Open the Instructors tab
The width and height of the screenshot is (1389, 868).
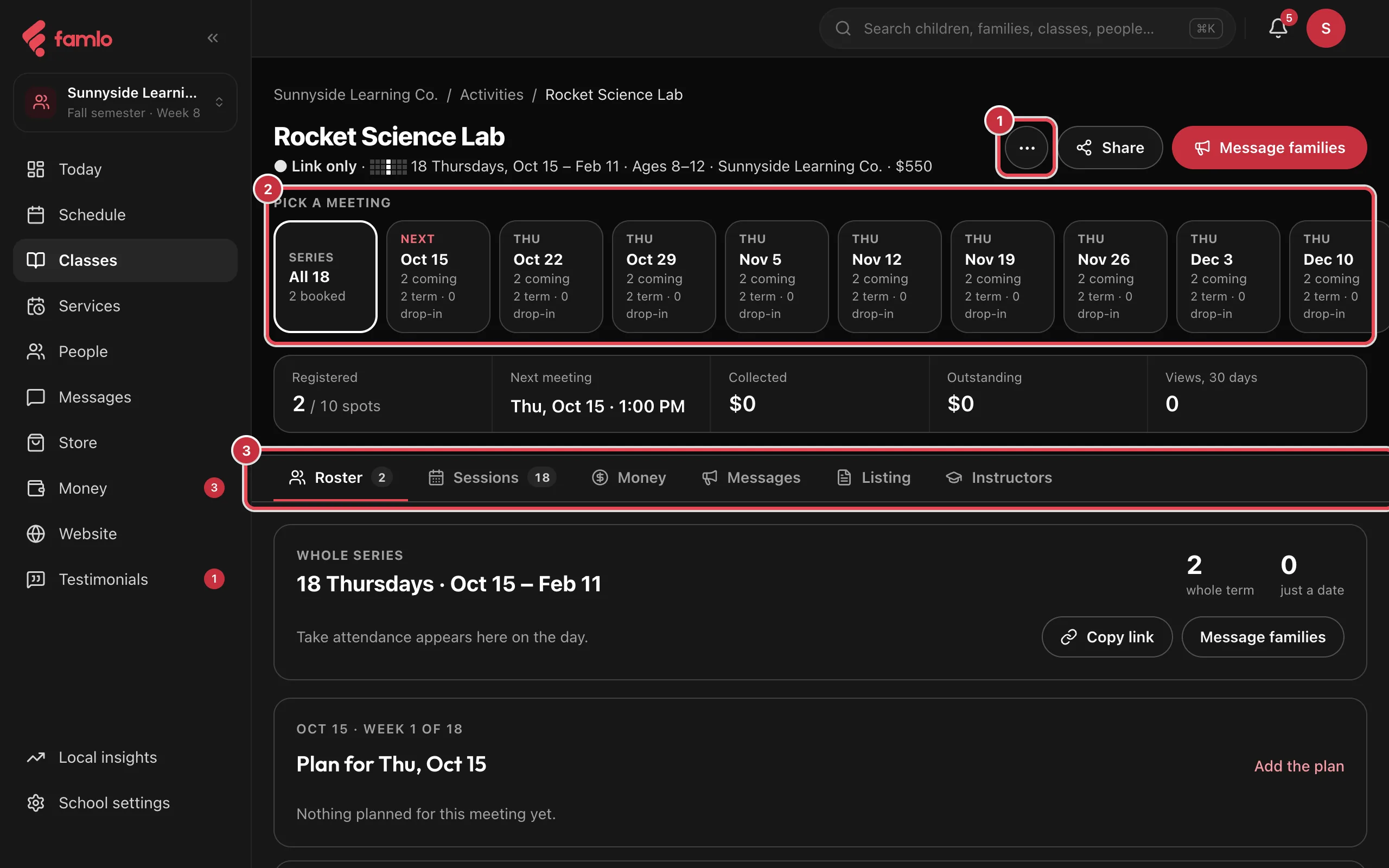tap(999, 477)
